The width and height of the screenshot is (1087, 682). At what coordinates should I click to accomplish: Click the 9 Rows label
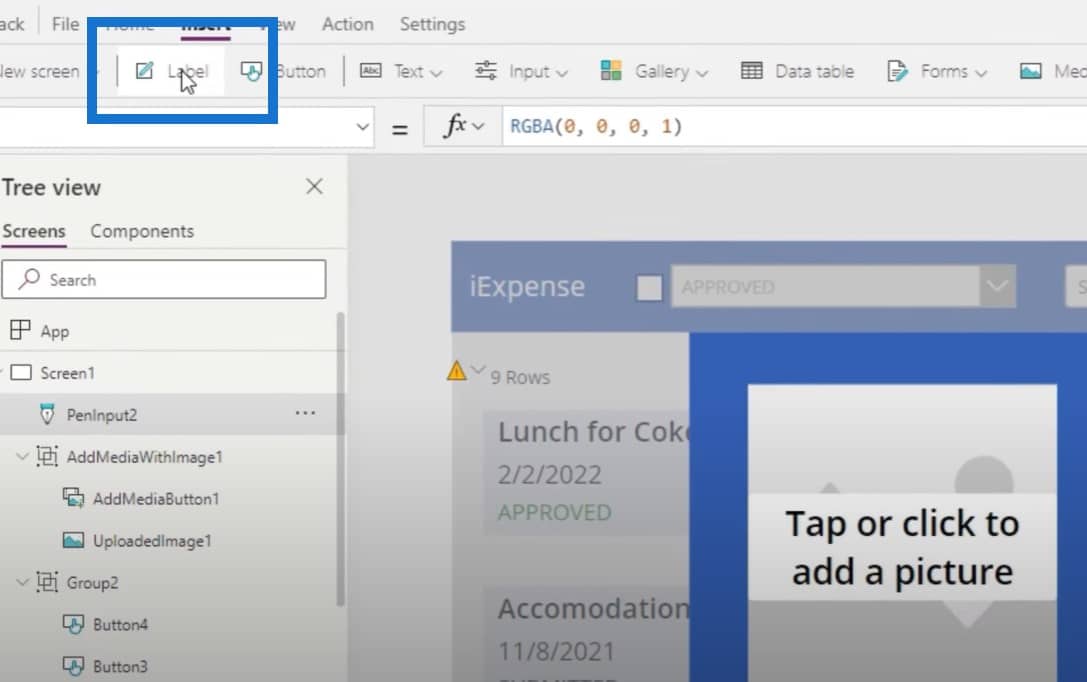(520, 377)
